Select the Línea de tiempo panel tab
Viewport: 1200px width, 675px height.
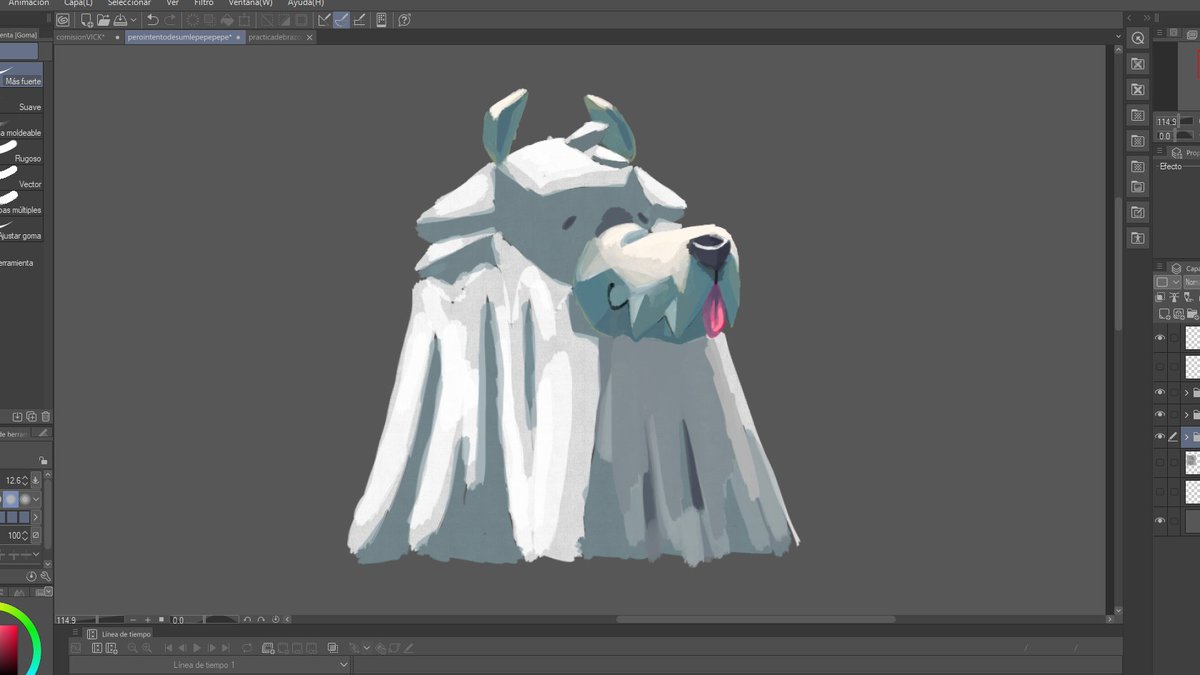tap(119, 634)
